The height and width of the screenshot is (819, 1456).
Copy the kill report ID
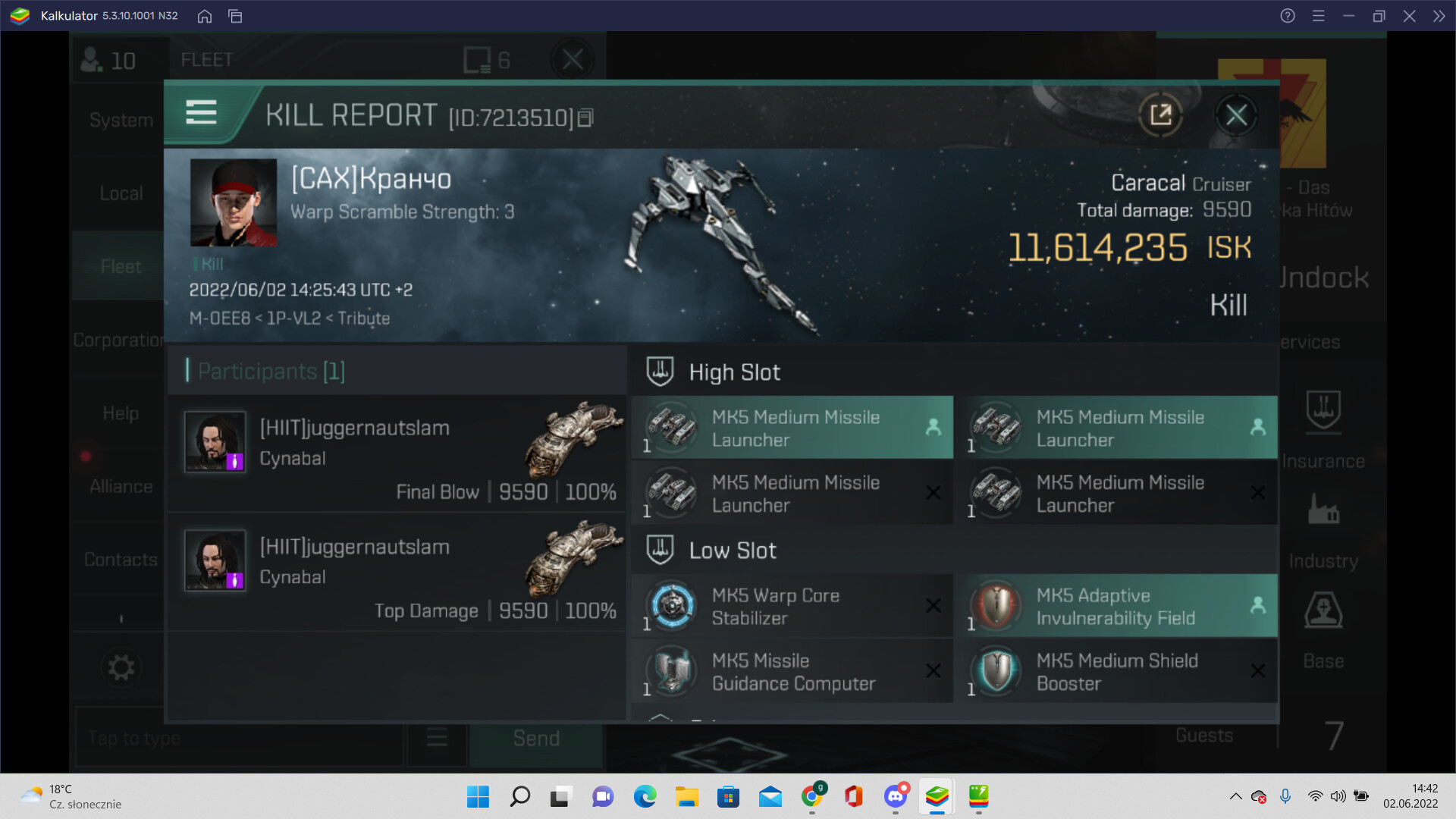coord(585,118)
